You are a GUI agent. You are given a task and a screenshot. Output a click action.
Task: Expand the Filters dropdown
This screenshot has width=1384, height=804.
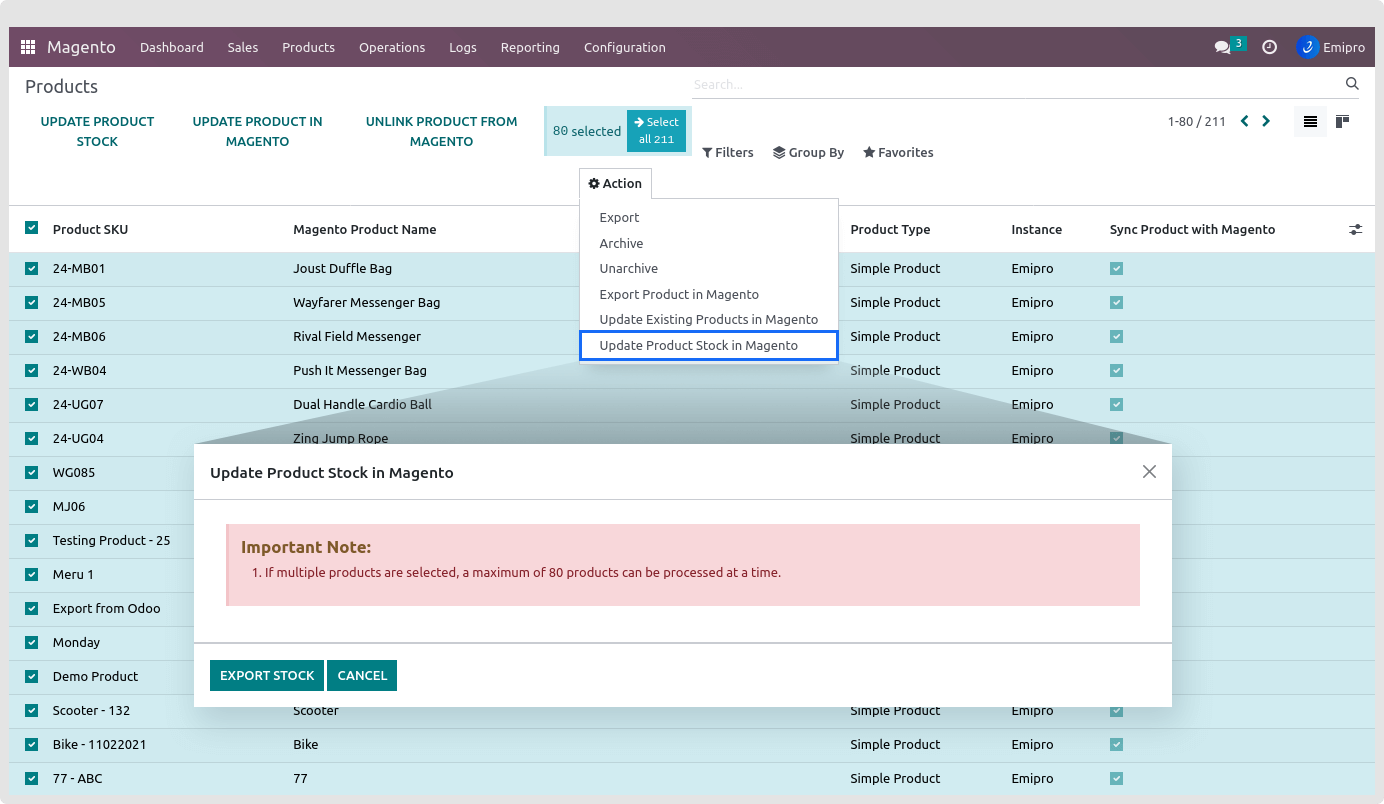[x=727, y=153]
